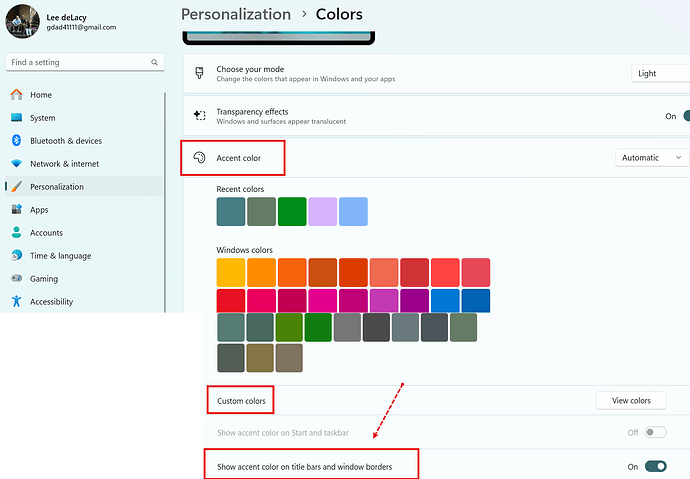690x479 pixels.
Task: Select the Bluetooth icon in sidebar
Action: click(x=16, y=140)
